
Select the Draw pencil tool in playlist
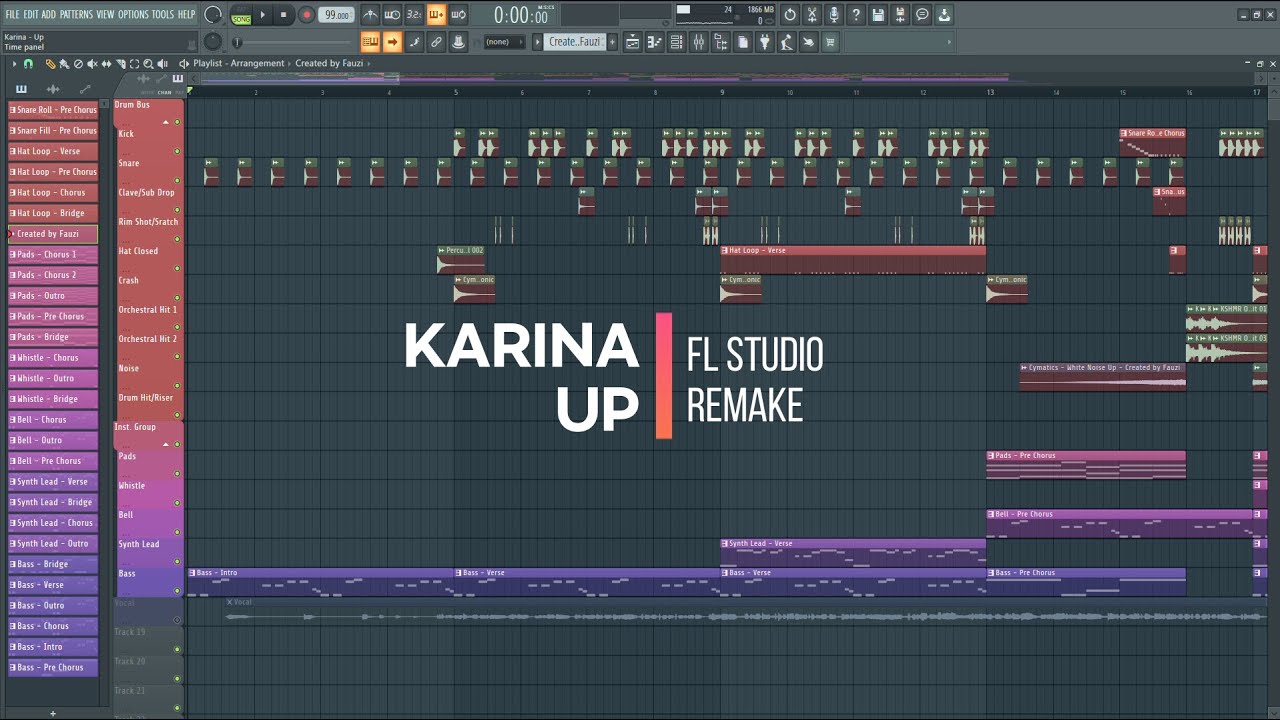[x=50, y=64]
